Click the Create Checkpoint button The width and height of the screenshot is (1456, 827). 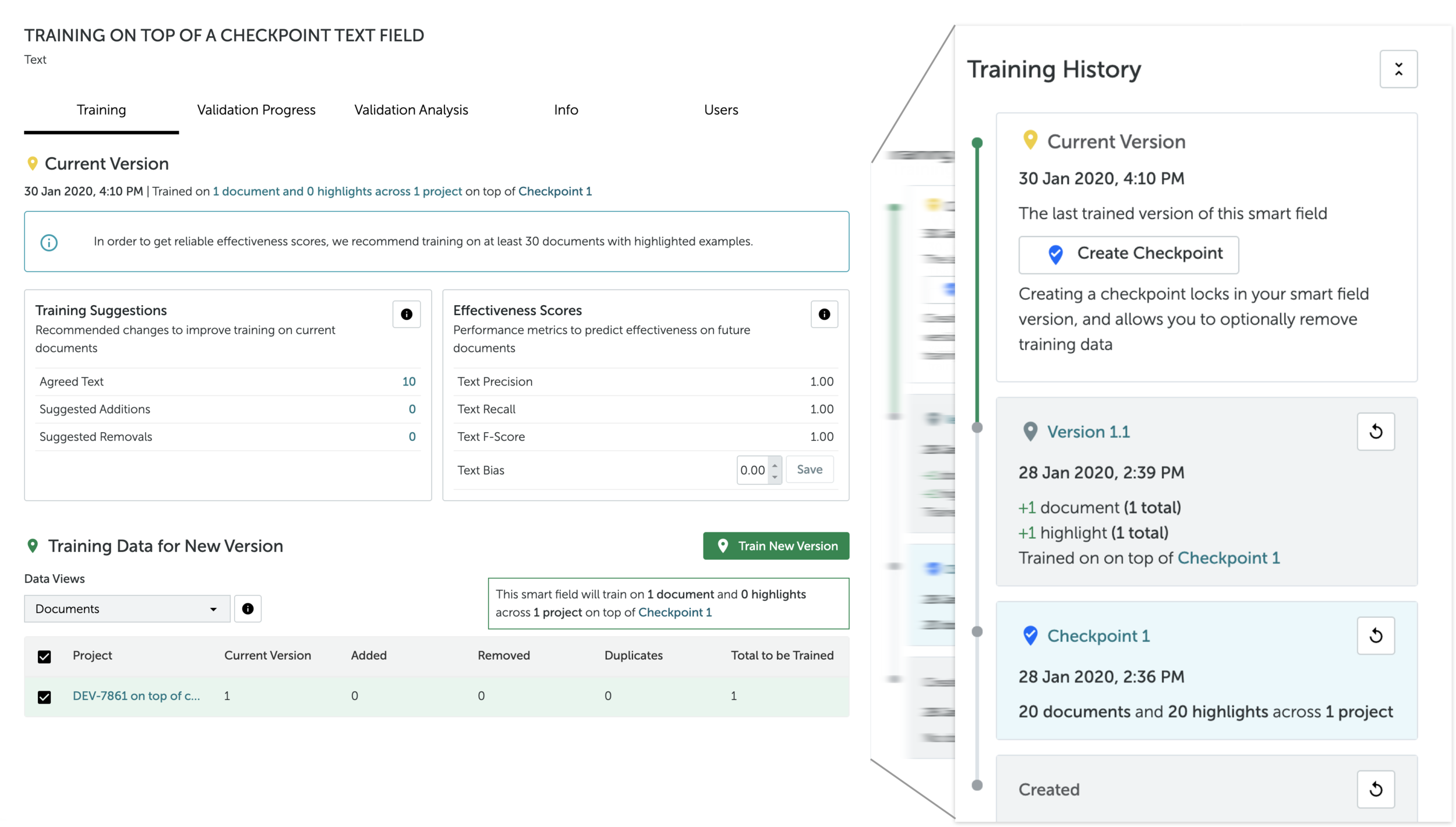(1128, 254)
